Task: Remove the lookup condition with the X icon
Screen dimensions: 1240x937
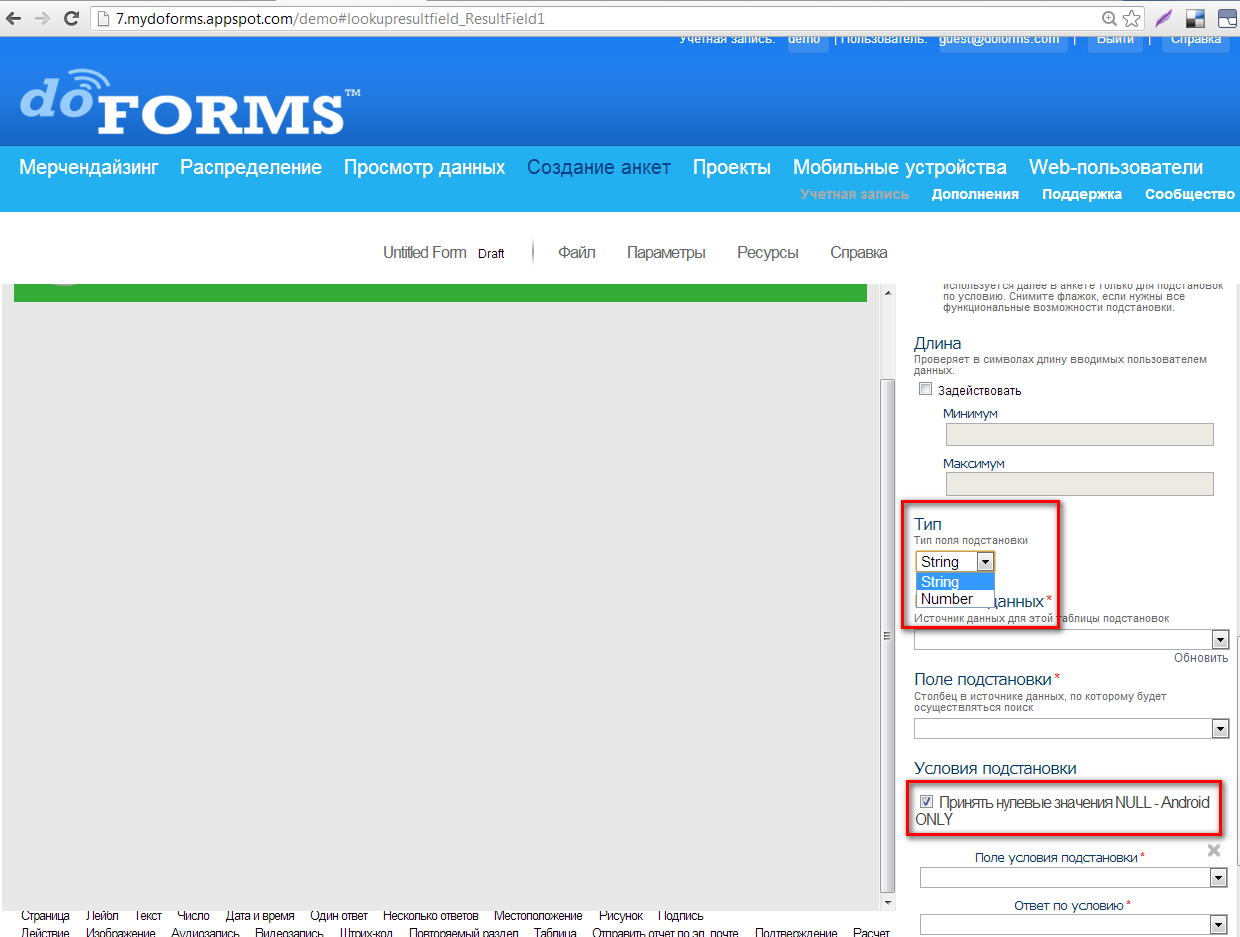Action: [1214, 850]
